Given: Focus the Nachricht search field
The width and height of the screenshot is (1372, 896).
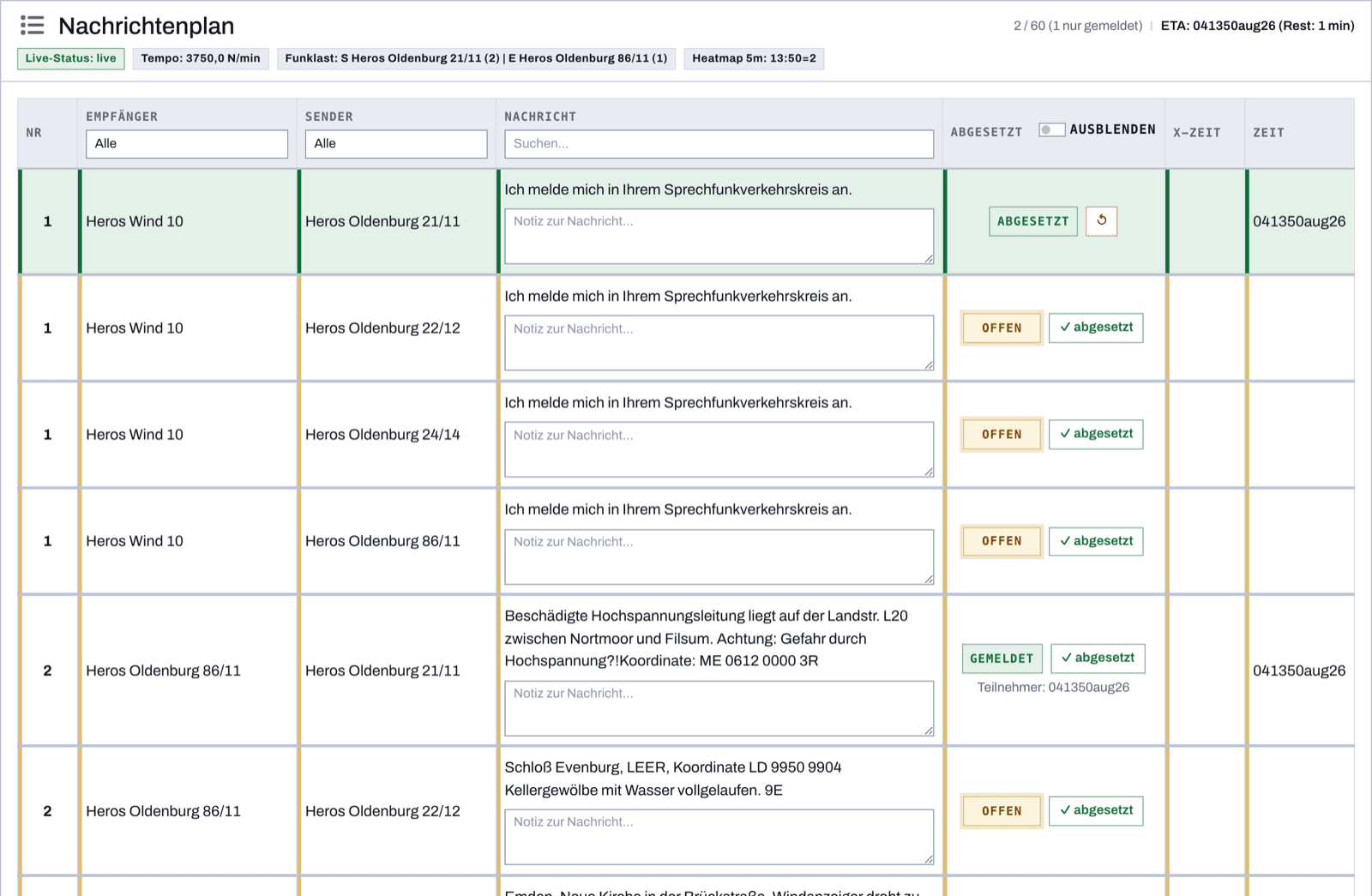Looking at the screenshot, I should tap(719, 144).
